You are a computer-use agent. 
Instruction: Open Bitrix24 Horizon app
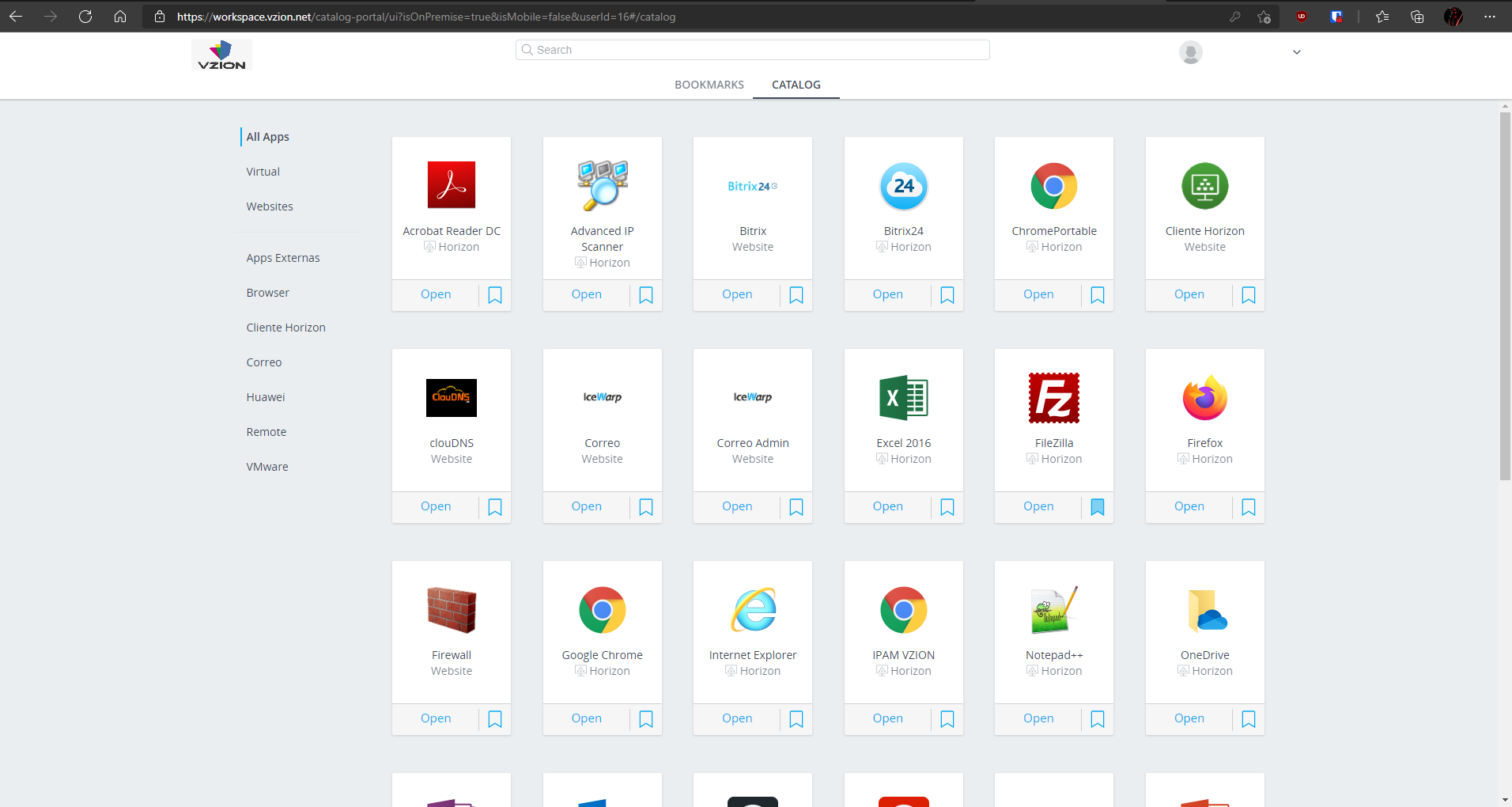pyautogui.click(x=888, y=294)
